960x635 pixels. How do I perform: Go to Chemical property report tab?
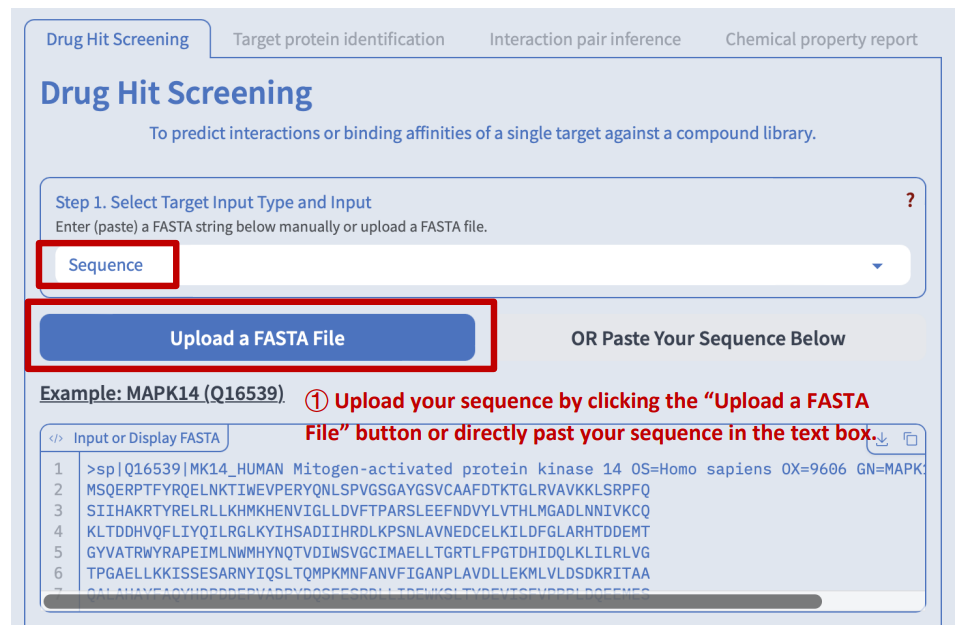(821, 40)
